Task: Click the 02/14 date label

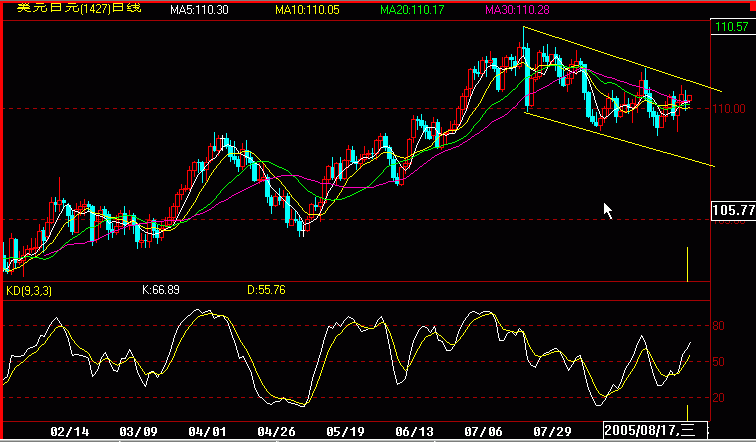Action: point(69,431)
